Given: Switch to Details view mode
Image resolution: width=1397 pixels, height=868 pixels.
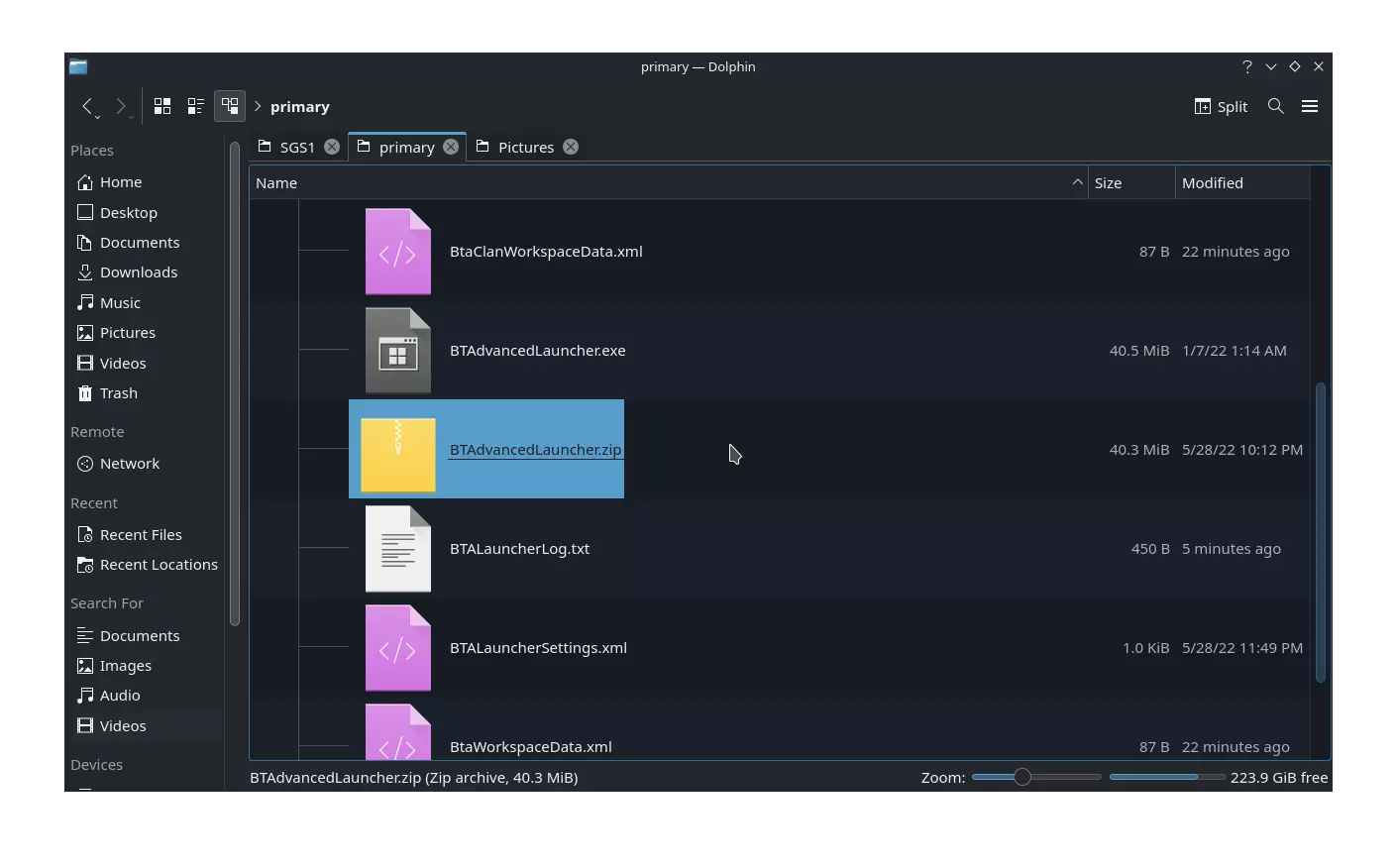Looking at the screenshot, I should (230, 106).
